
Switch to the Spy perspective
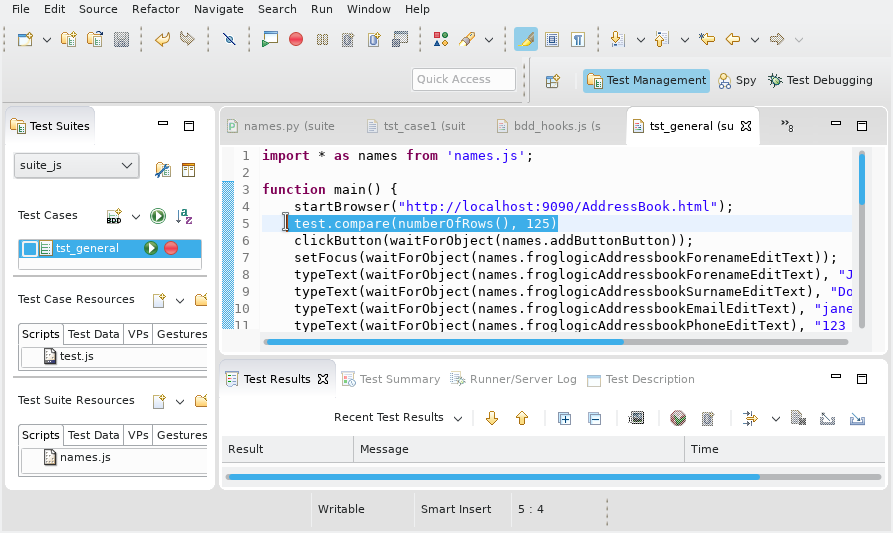[x=737, y=80]
